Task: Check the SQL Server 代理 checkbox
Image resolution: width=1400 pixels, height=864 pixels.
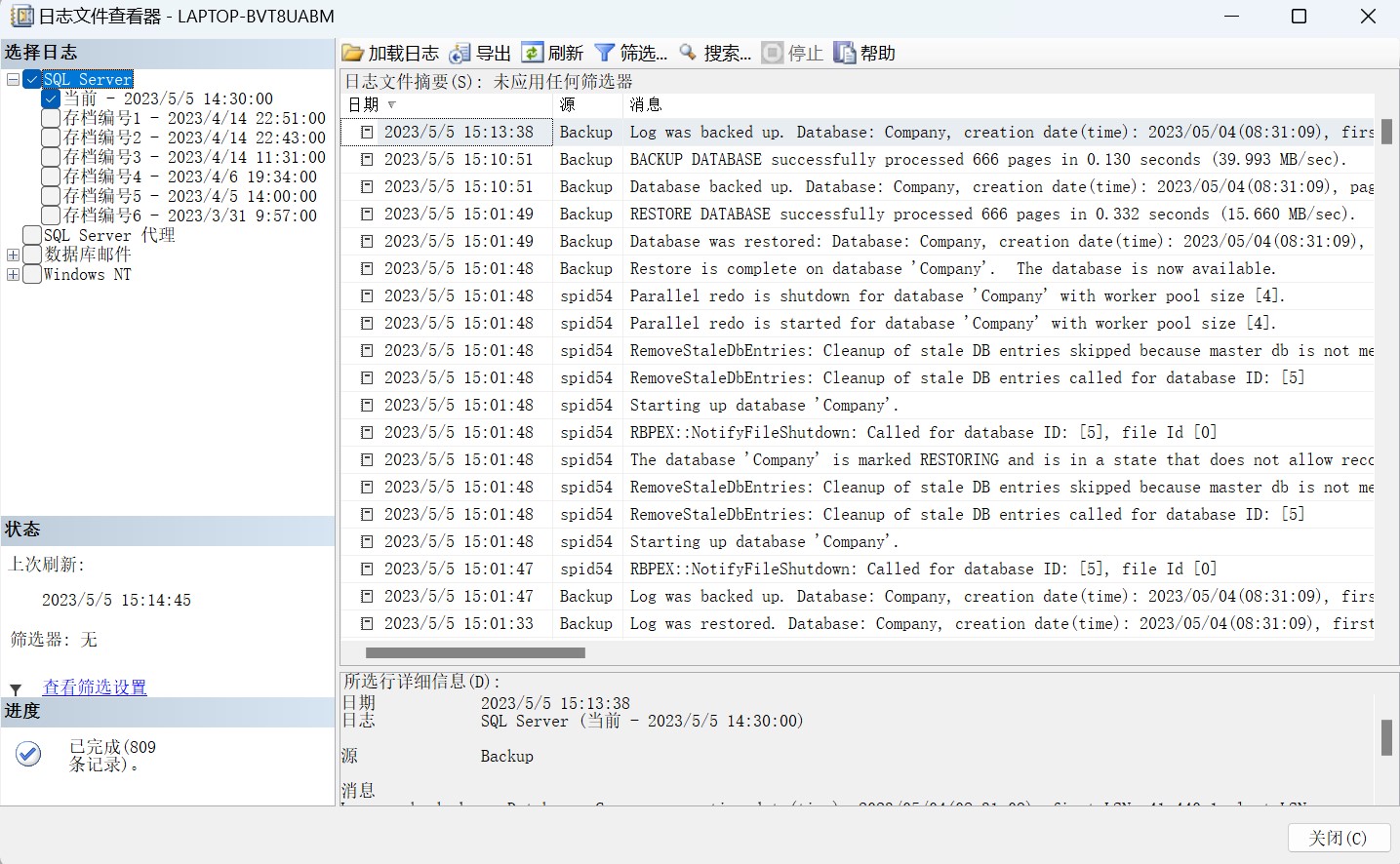Action: pos(32,235)
